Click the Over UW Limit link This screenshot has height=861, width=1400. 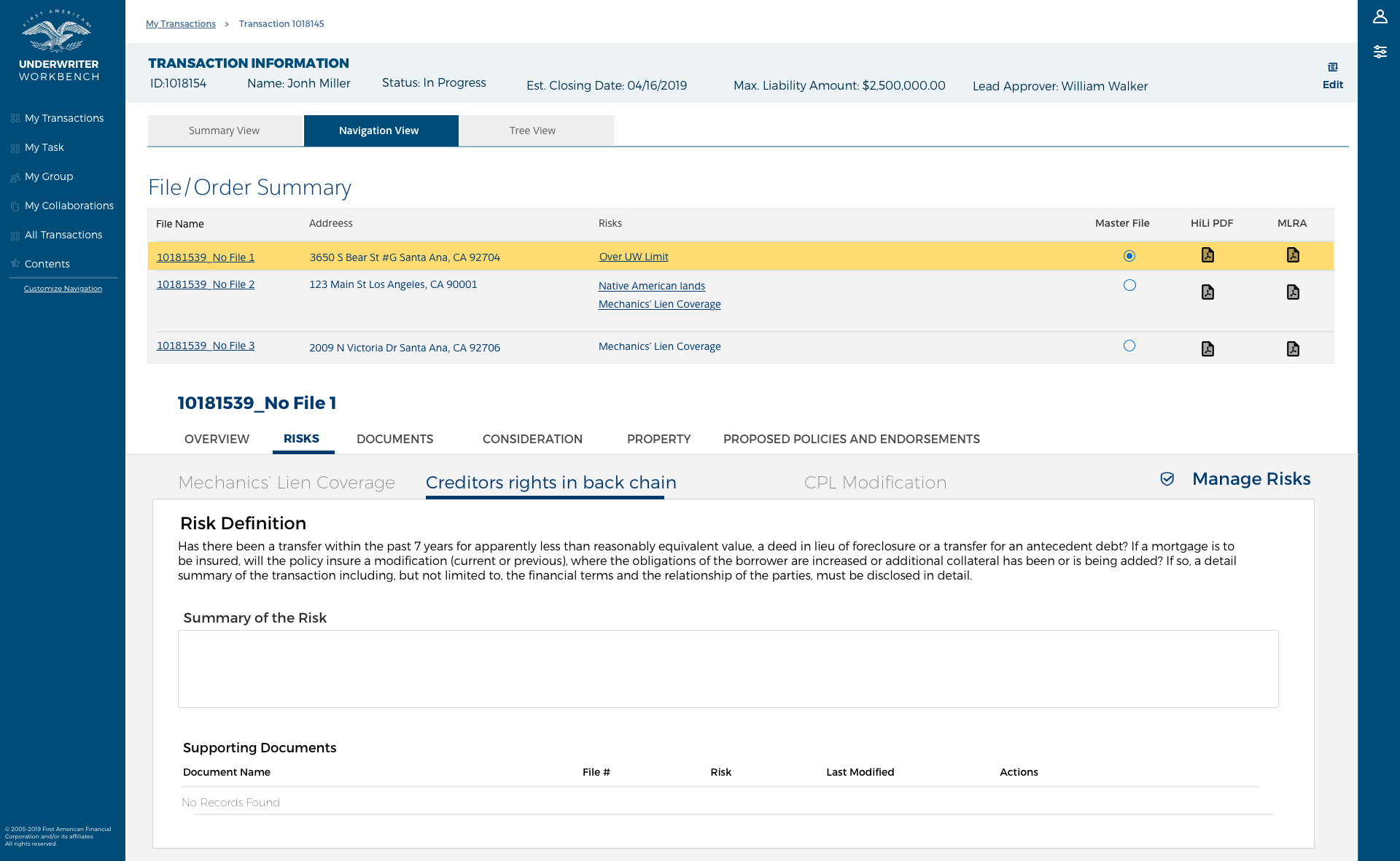click(633, 257)
